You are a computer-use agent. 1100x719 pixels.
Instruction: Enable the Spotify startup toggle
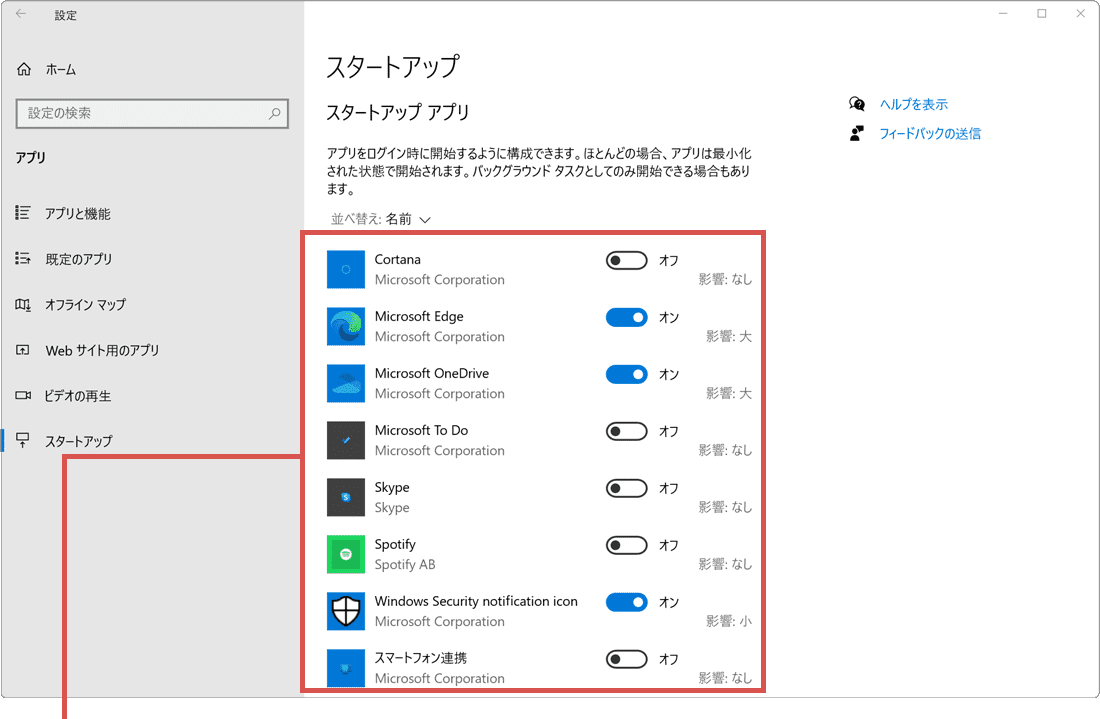click(626, 545)
